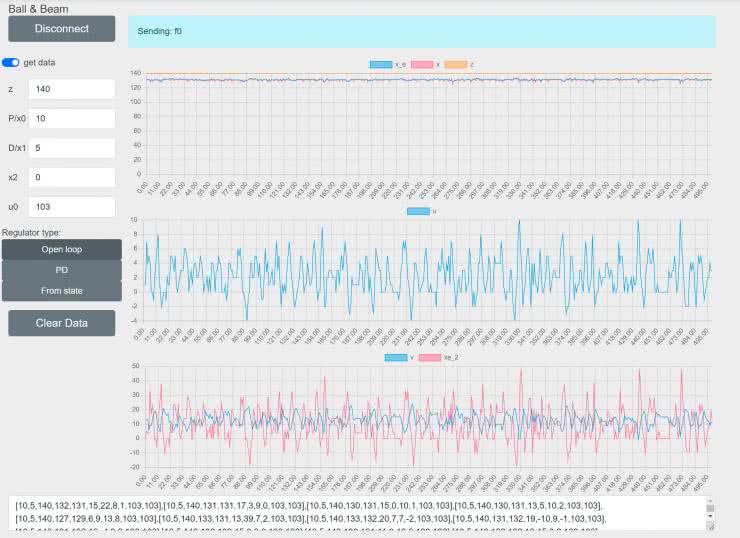Toggle the orange z legend box
Screen dimensions: 740x538
pos(455,64)
